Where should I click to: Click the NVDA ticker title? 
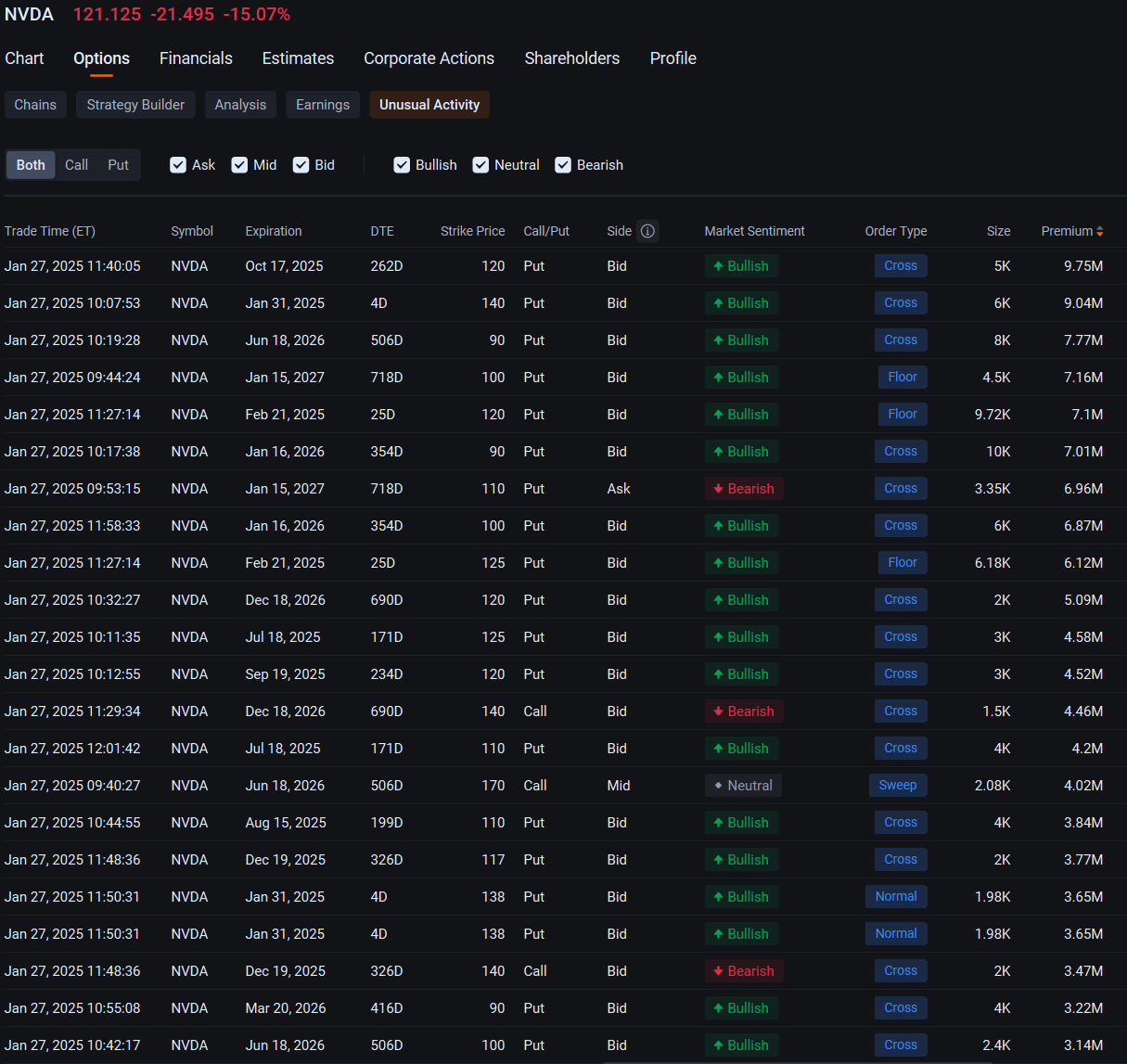pos(29,15)
